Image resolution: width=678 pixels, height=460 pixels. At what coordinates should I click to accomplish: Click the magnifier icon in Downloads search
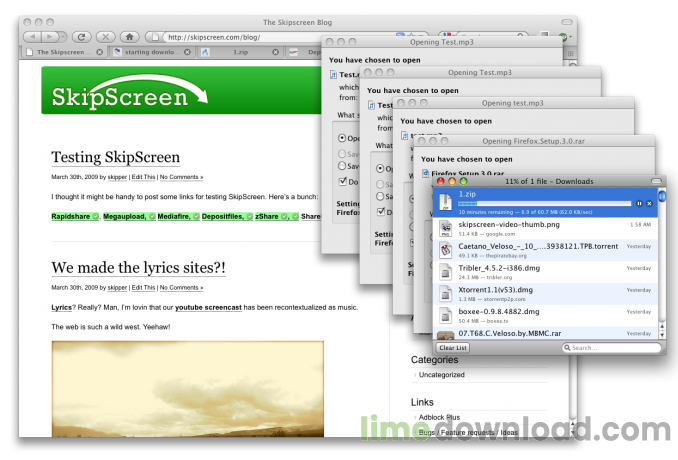click(x=567, y=348)
